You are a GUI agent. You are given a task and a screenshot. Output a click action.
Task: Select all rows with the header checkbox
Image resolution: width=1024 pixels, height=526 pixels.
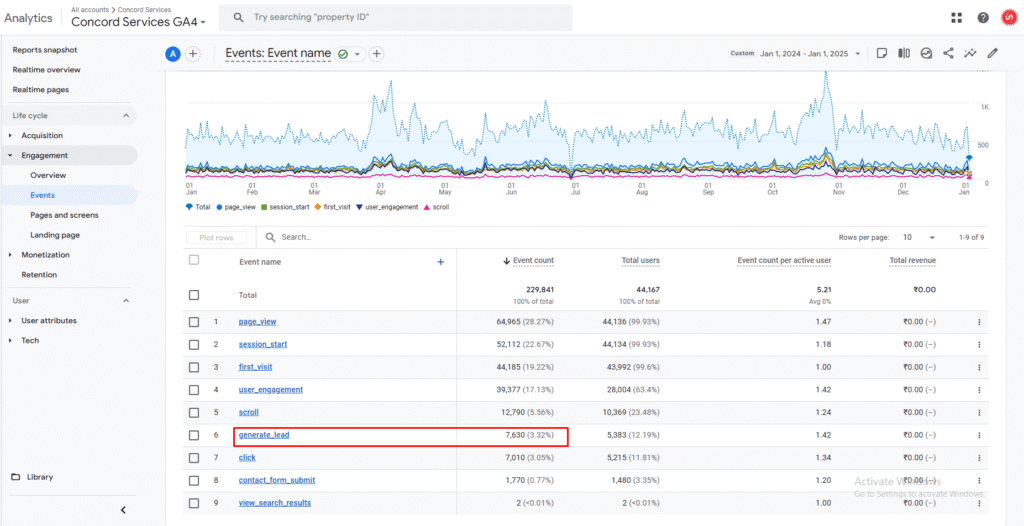pos(193,260)
